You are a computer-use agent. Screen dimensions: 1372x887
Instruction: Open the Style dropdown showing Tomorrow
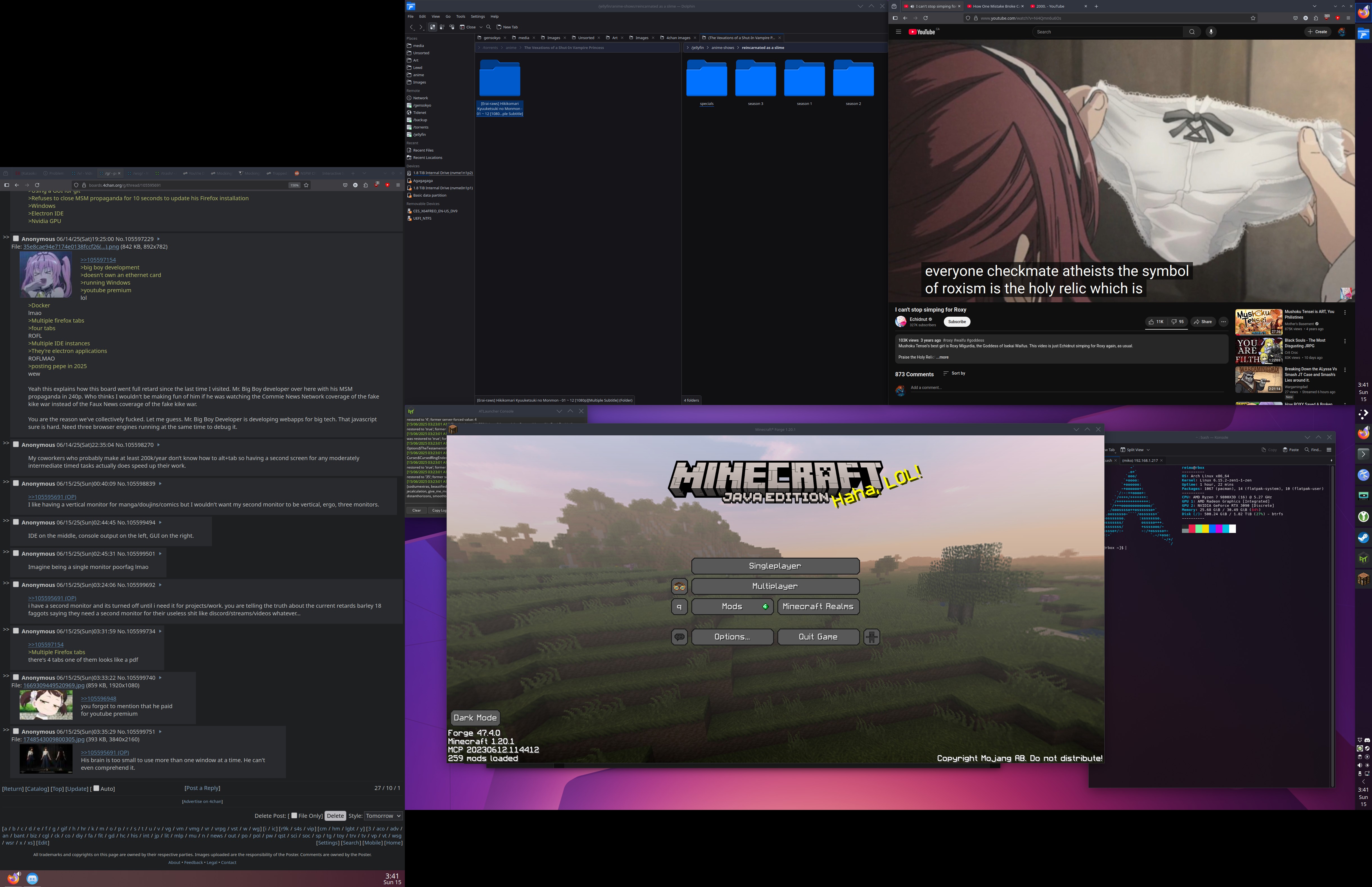[x=383, y=816]
